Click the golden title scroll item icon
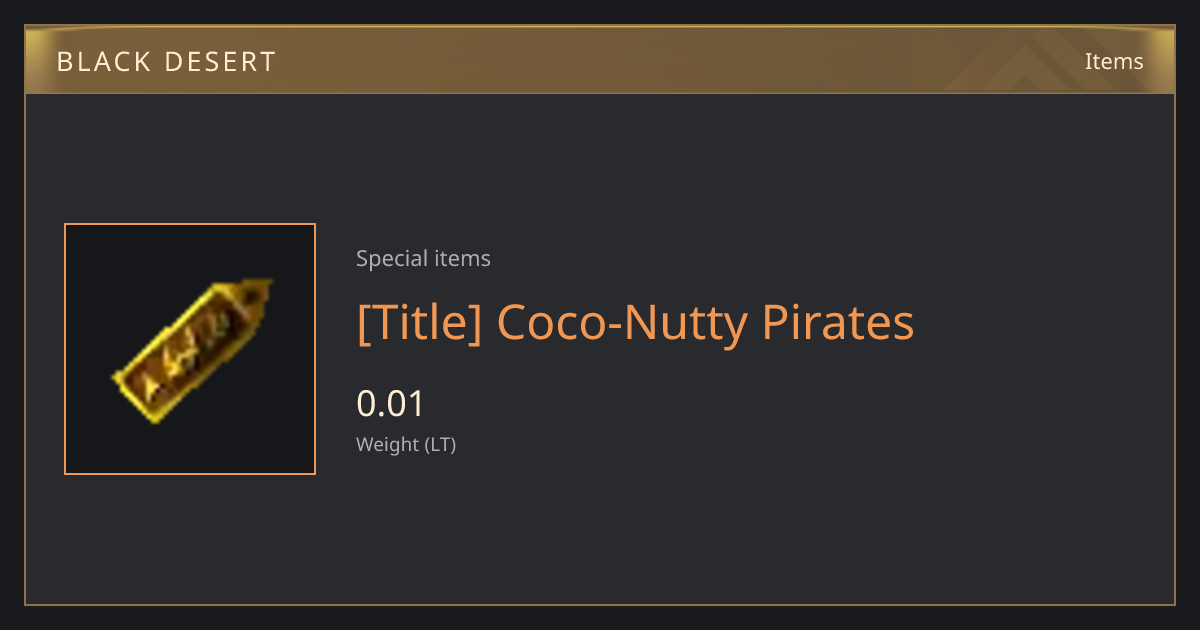The height and width of the screenshot is (630, 1200). click(191, 349)
